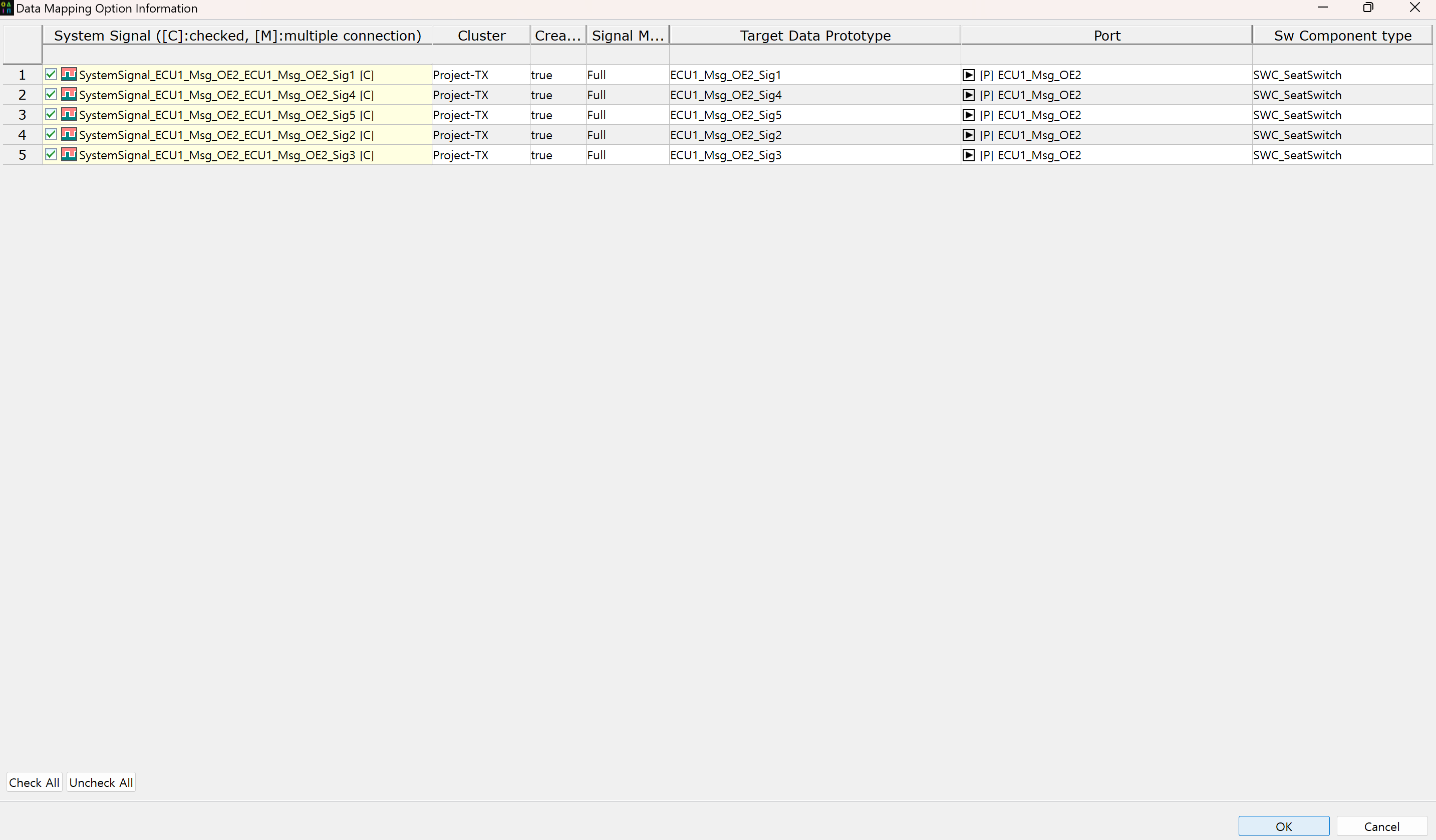Select the SystemSignal_ECU1_Msg_OE2_ECU1_Msg_OE2_Sig3 text
Screen dimensions: 1436x840
(x=217, y=155)
